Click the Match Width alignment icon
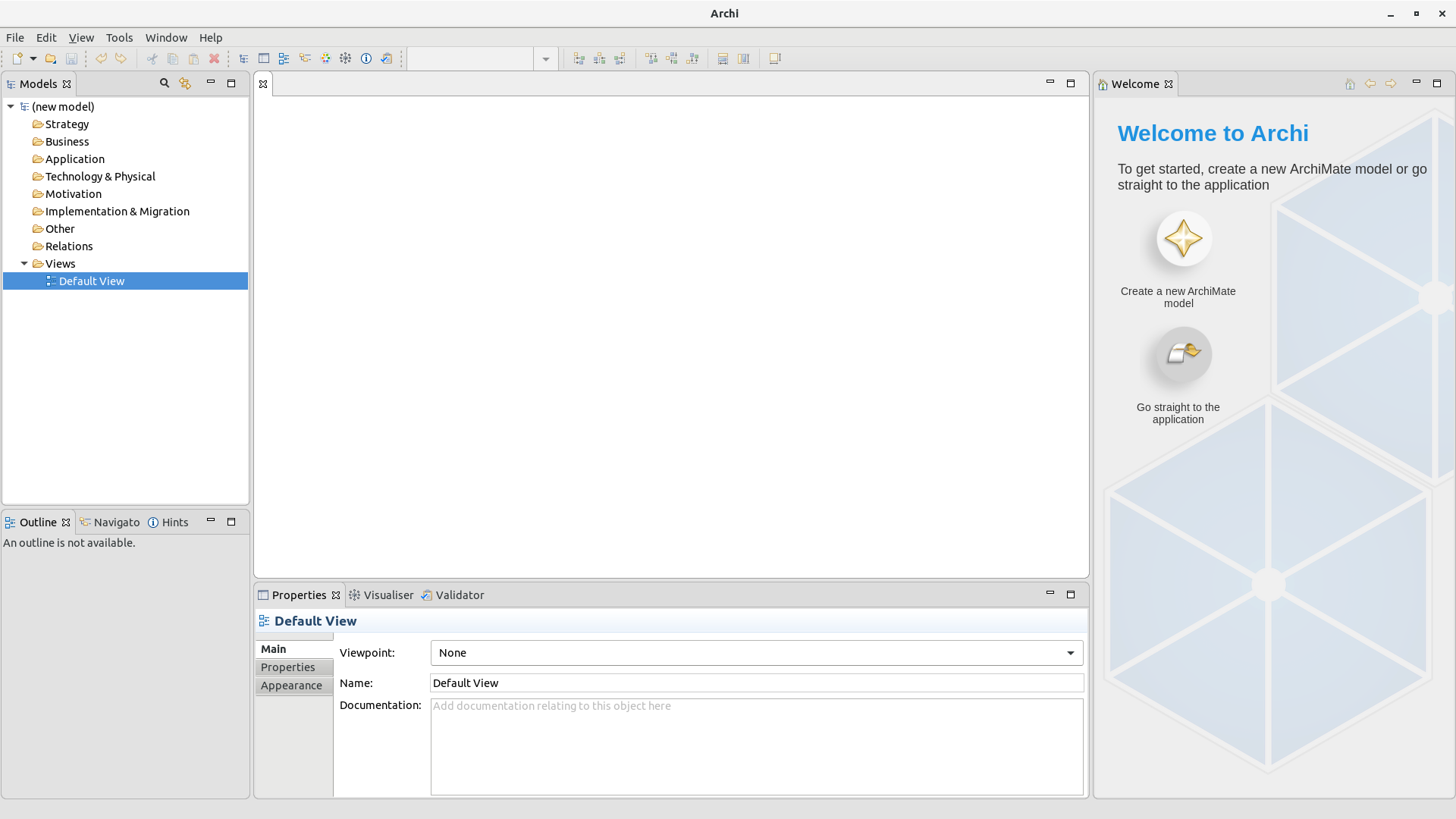Screen dimensions: 1456x819 tap(722, 58)
